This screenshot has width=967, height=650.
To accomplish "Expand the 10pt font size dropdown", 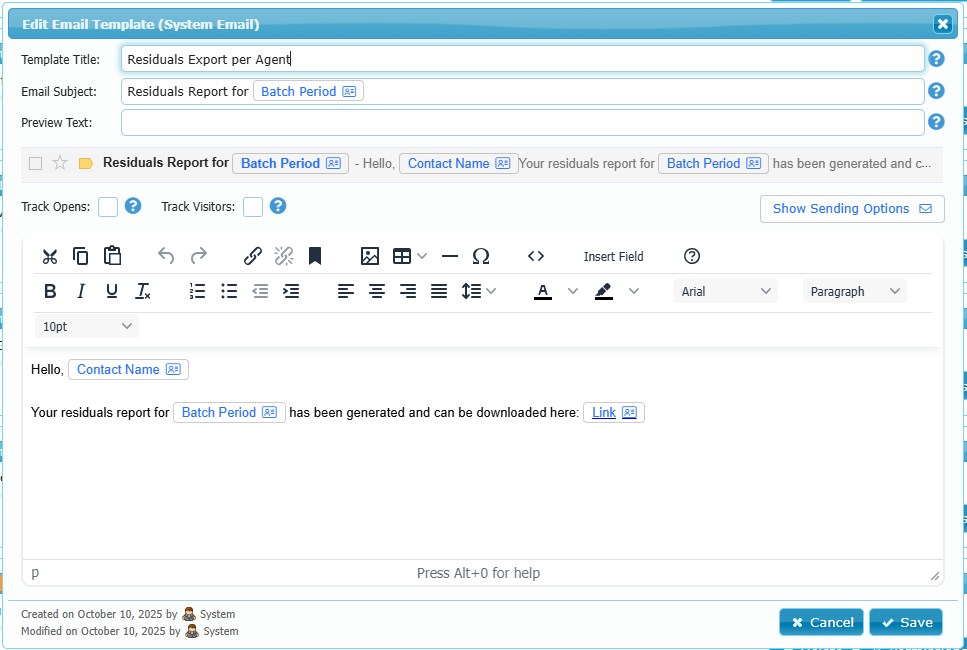I will [87, 326].
